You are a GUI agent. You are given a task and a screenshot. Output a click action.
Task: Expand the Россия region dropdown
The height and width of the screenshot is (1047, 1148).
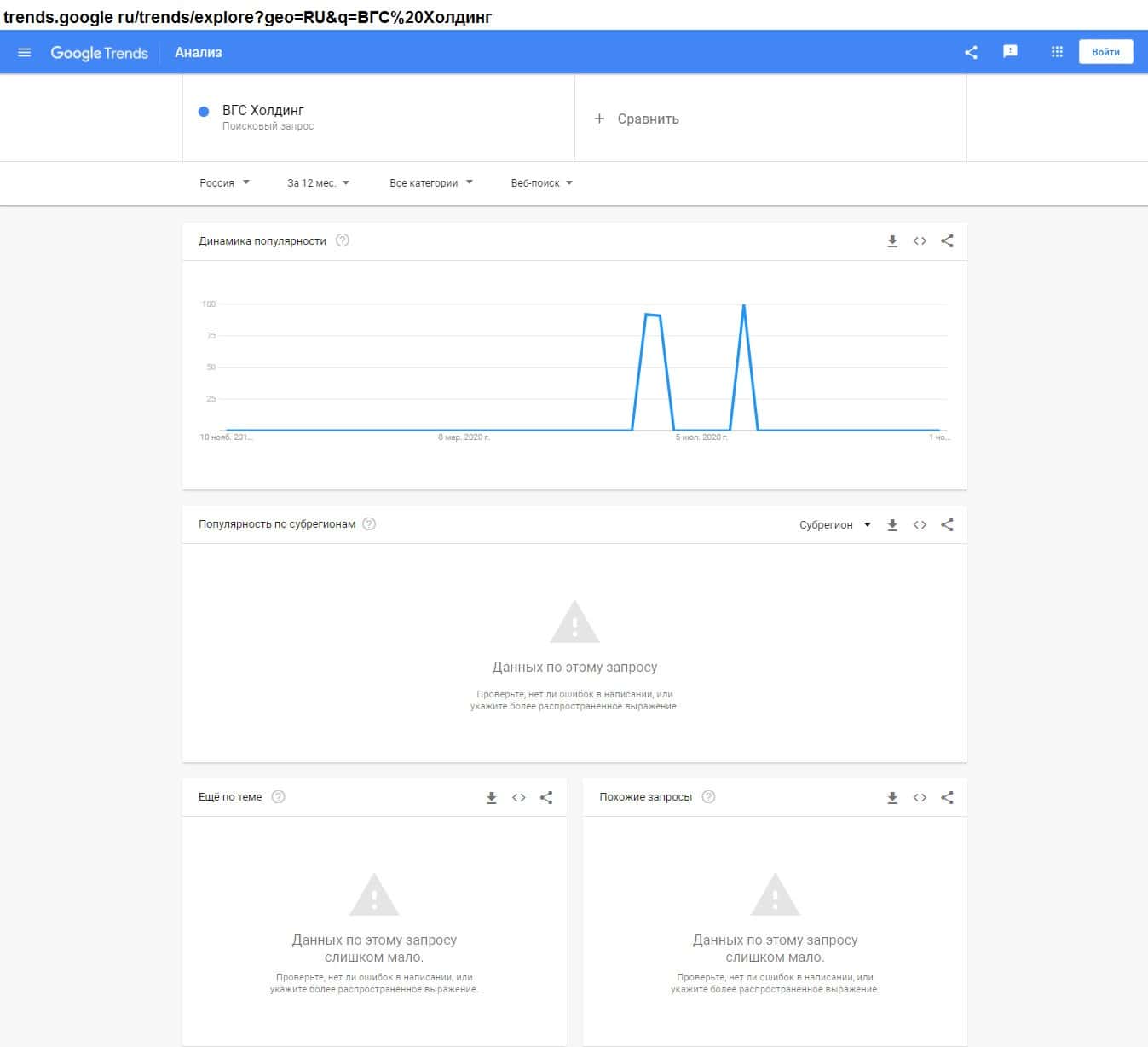224,182
